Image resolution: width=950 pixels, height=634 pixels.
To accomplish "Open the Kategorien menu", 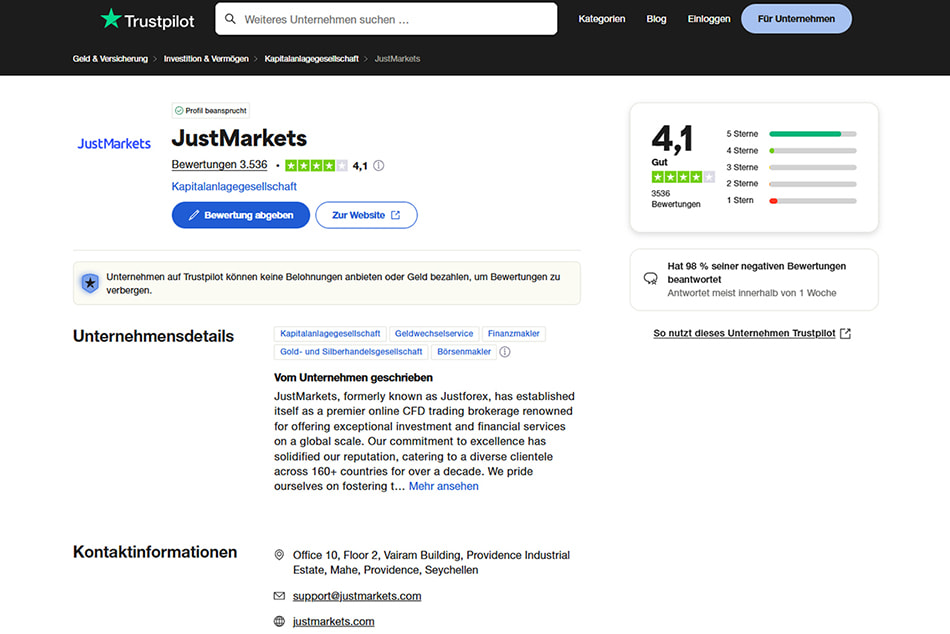I will [x=602, y=19].
